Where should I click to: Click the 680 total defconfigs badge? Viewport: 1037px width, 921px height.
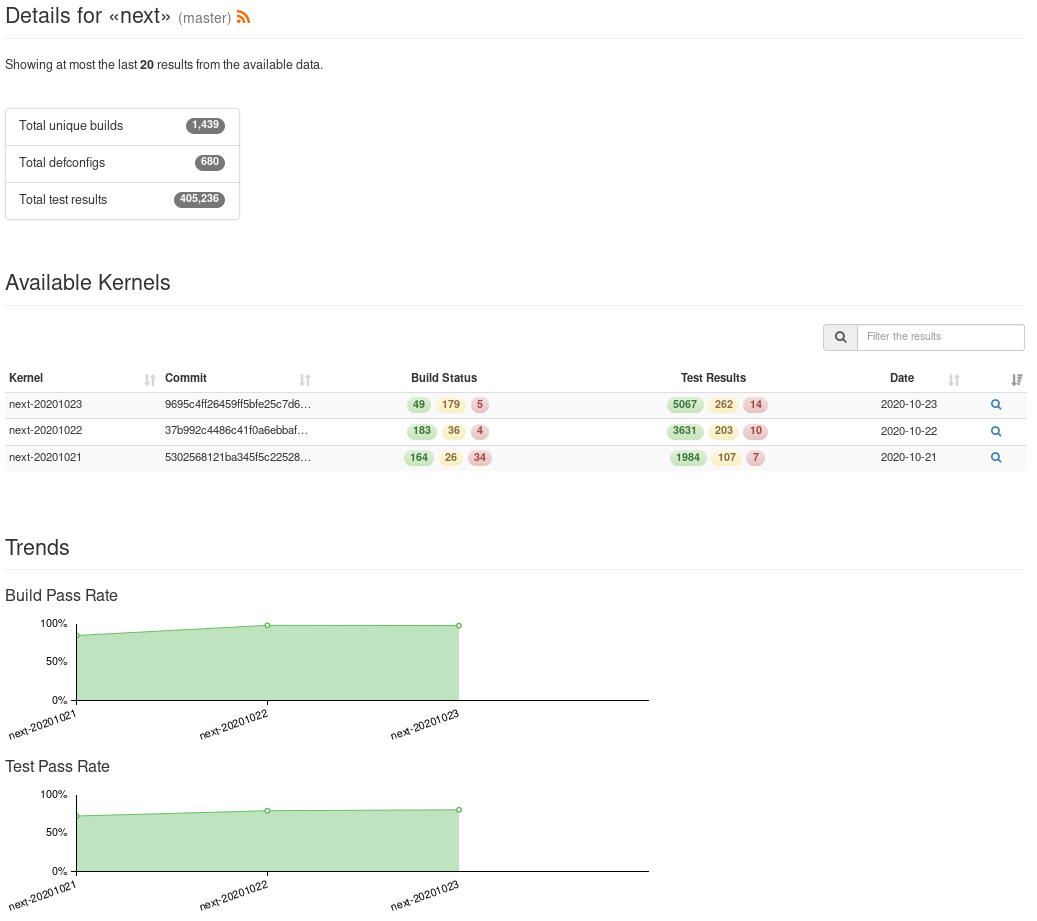point(210,162)
